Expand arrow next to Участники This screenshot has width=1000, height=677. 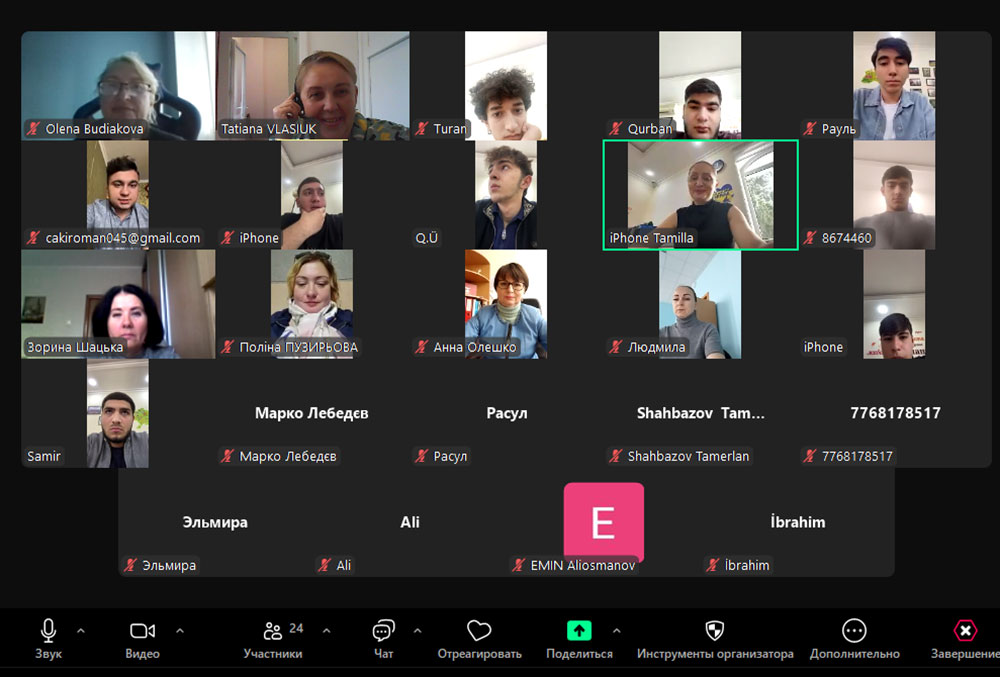click(x=327, y=631)
